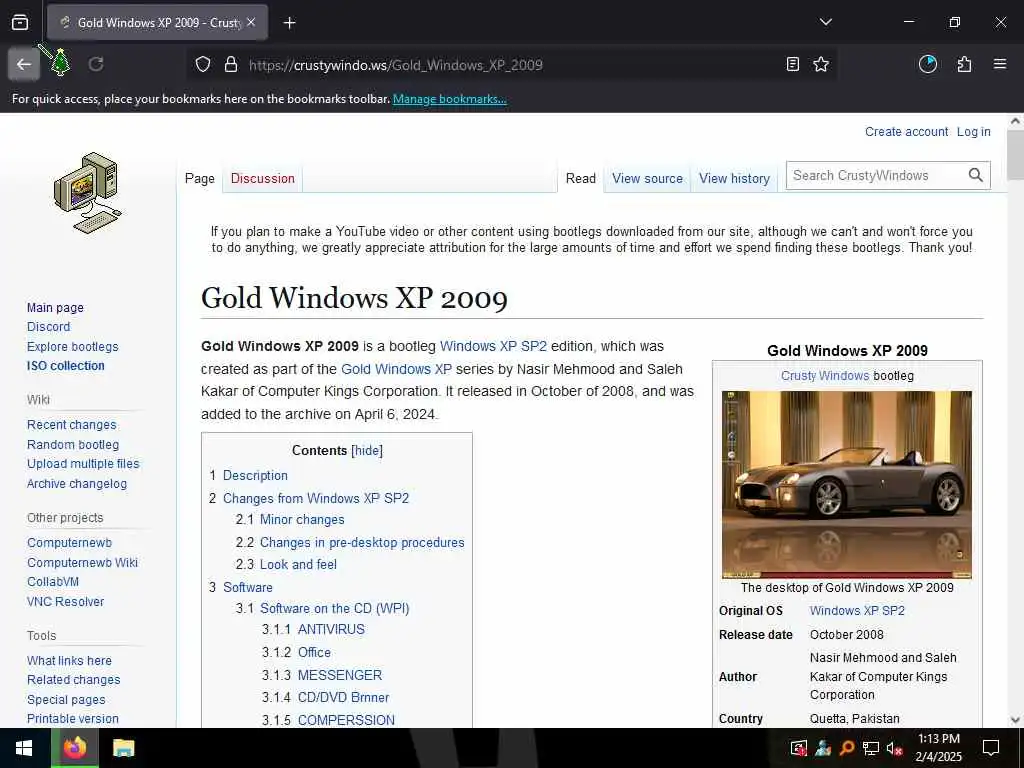Click the scrollbar down arrow
This screenshot has height=768, width=1024.
(x=1016, y=720)
